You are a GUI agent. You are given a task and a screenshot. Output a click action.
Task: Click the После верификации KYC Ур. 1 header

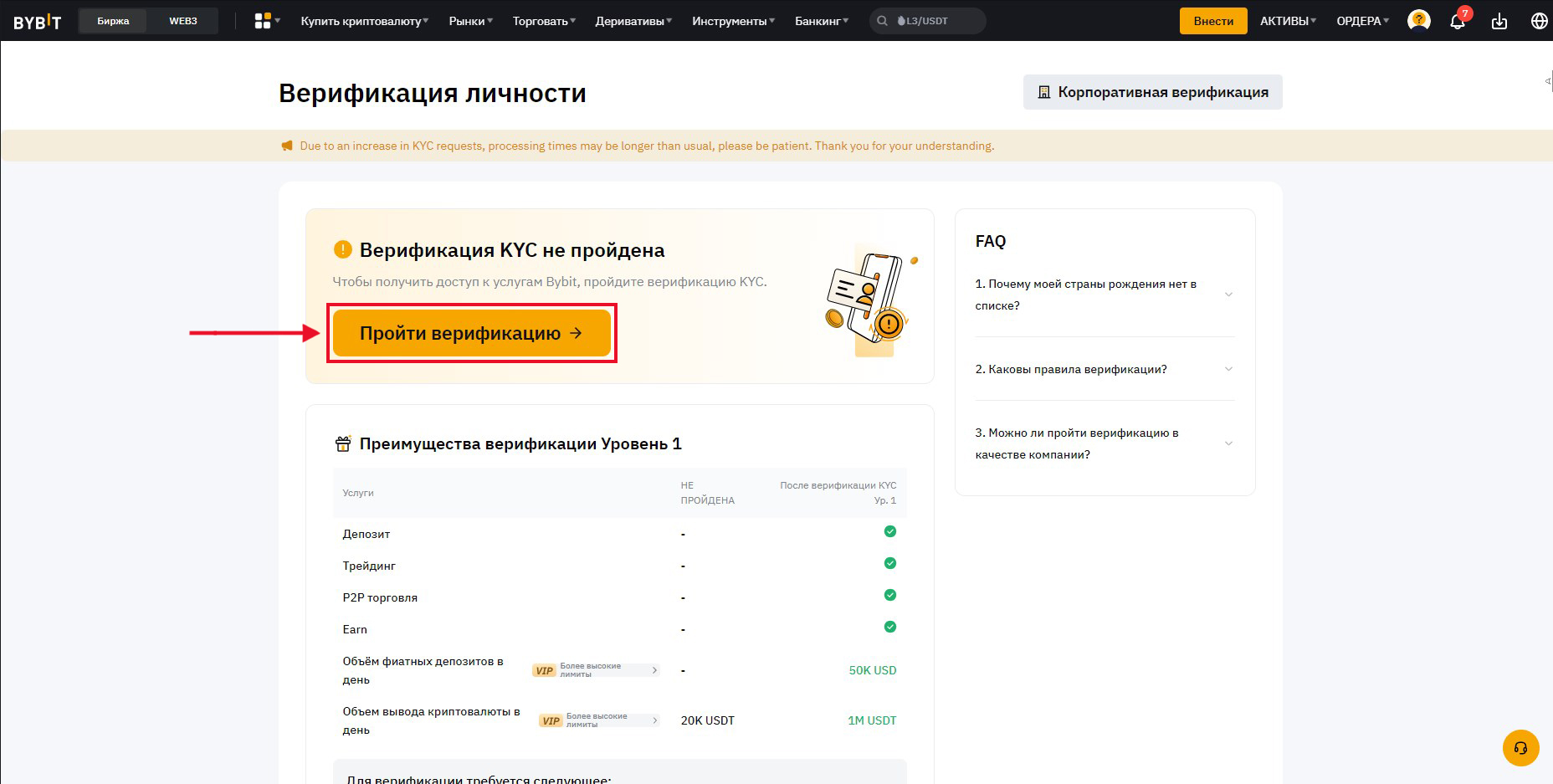click(838, 493)
